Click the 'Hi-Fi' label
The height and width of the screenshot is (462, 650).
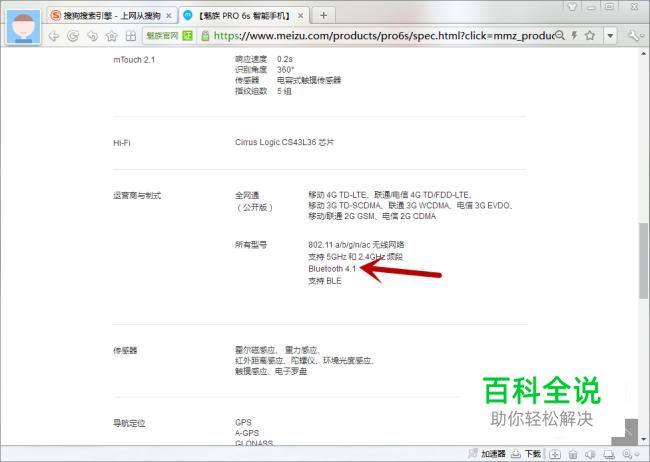coord(121,143)
